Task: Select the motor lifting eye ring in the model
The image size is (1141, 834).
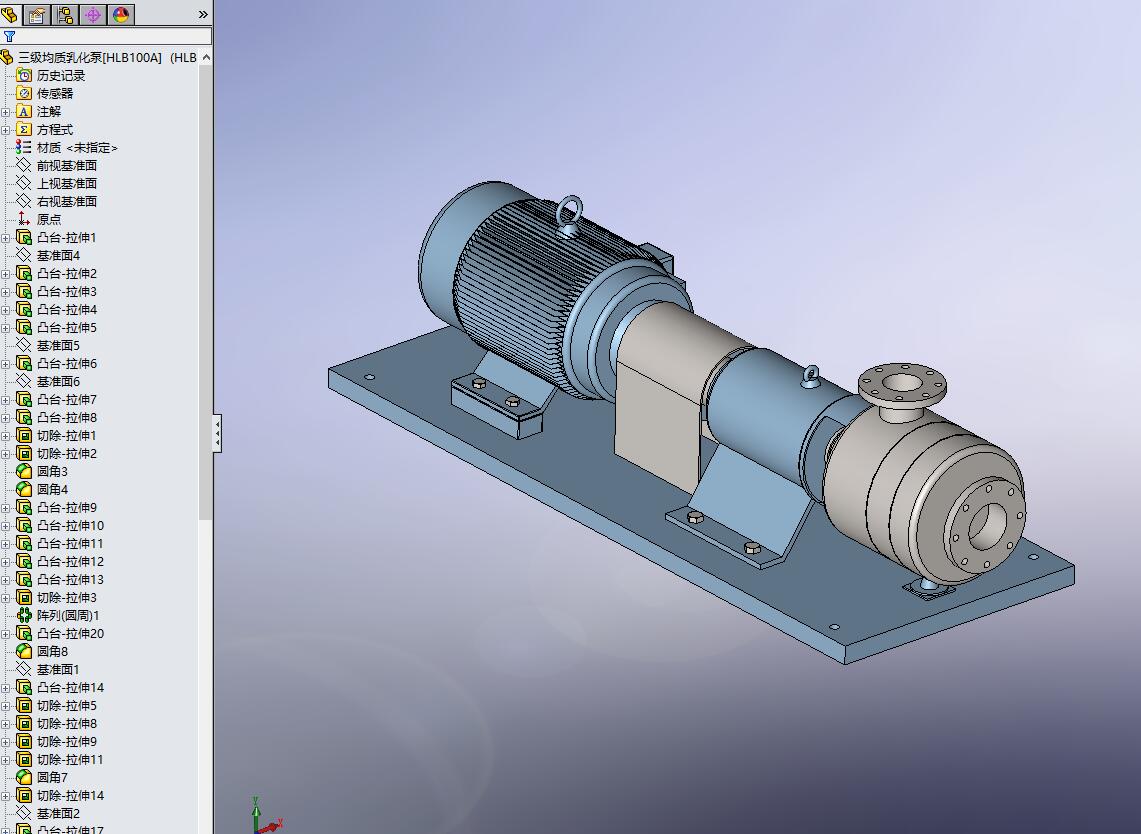Action: (x=568, y=215)
